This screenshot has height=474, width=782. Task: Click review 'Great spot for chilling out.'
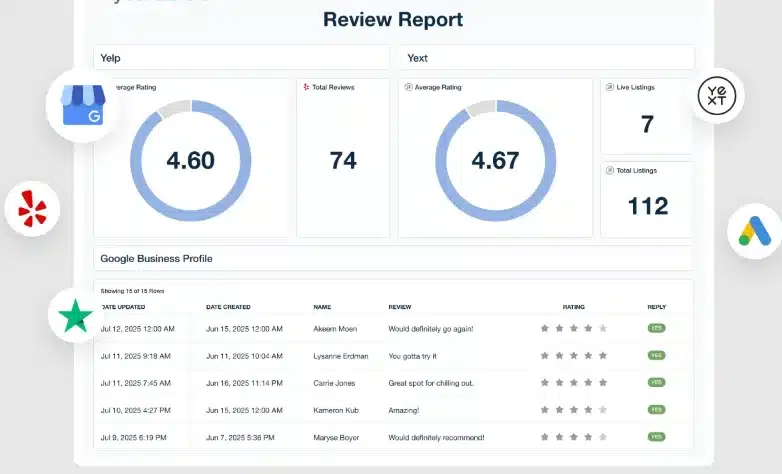[x=431, y=383]
